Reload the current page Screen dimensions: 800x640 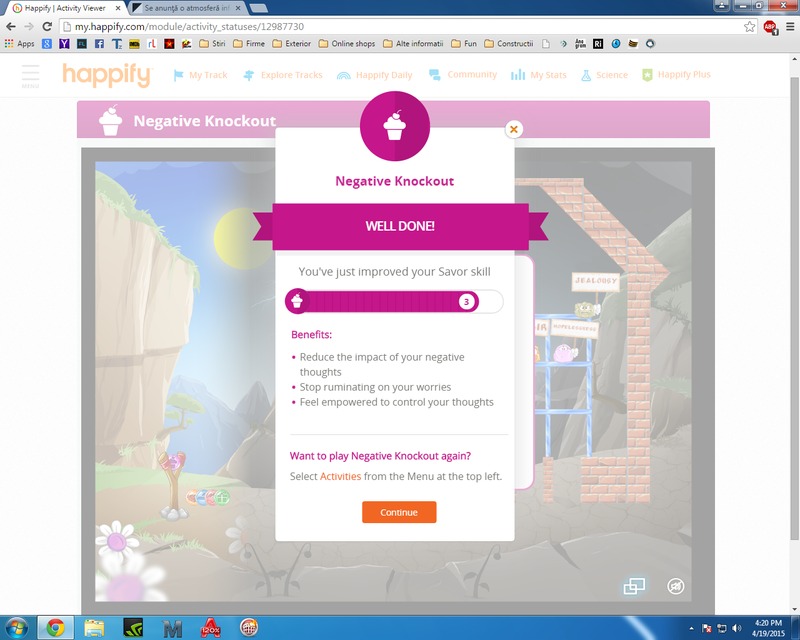pyautogui.click(x=47, y=27)
